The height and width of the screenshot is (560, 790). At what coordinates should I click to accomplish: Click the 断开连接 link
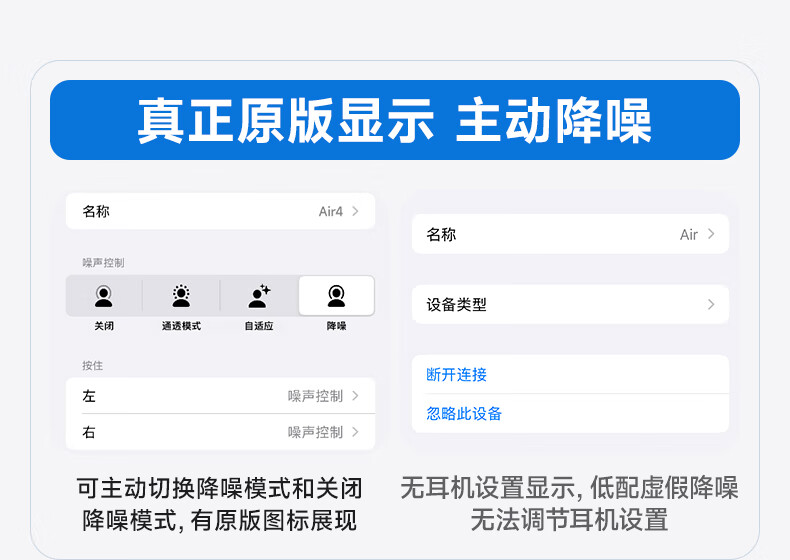coord(456,375)
